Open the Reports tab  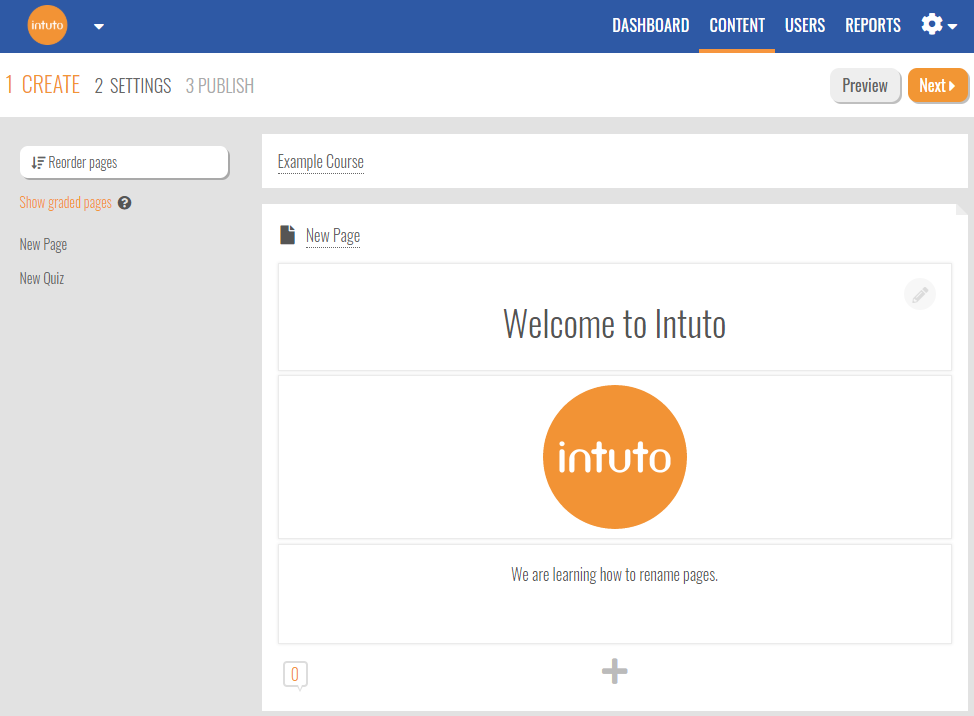[872, 26]
